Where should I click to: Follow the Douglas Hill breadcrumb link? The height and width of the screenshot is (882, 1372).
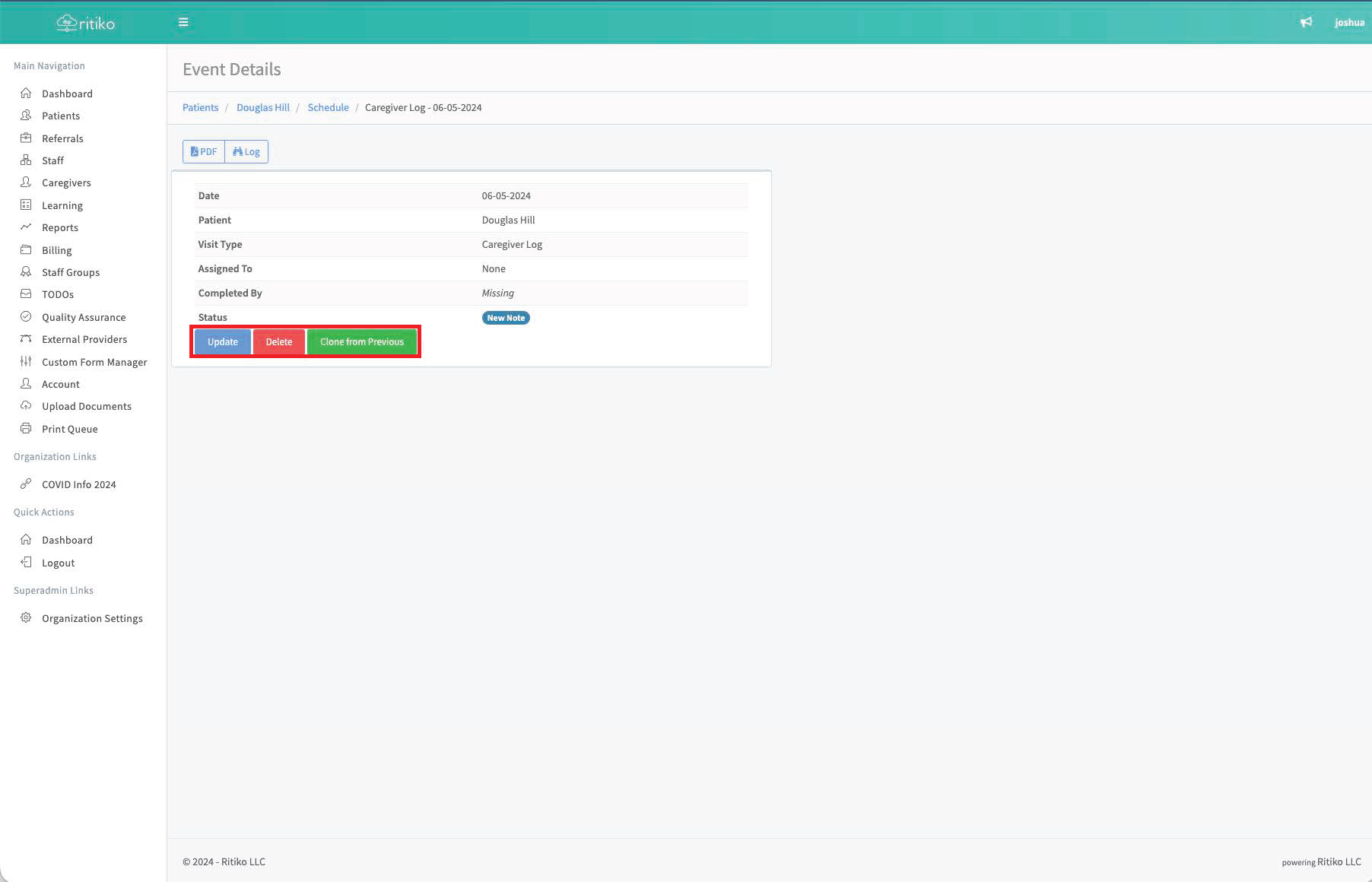pos(262,107)
